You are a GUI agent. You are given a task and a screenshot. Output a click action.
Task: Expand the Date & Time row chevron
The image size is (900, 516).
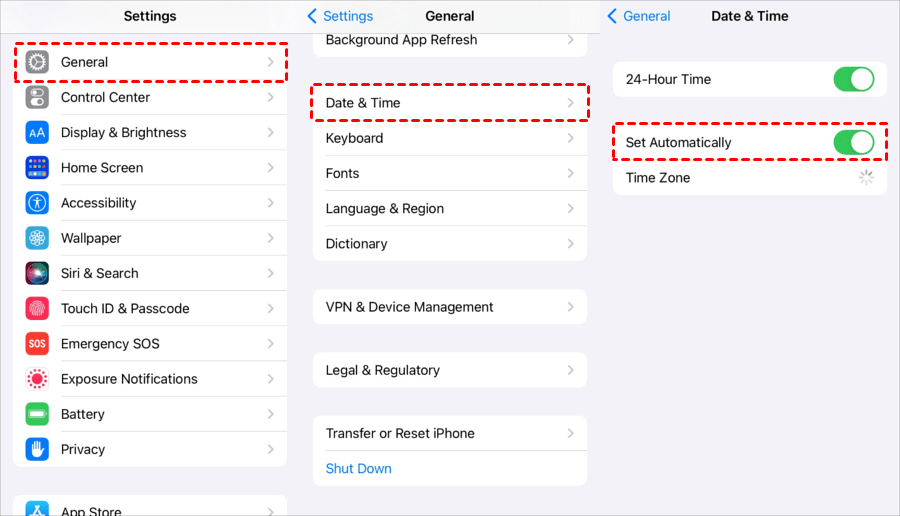571,103
